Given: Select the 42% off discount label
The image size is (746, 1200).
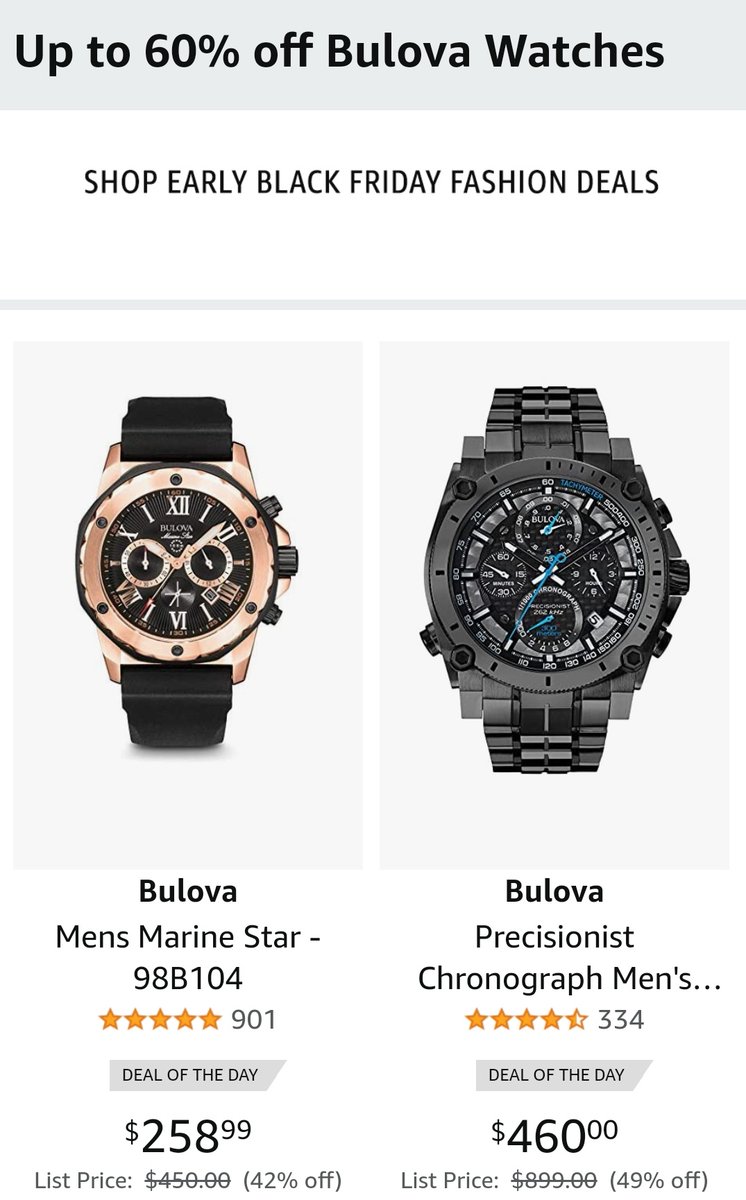Looking at the screenshot, I should coord(292,1180).
